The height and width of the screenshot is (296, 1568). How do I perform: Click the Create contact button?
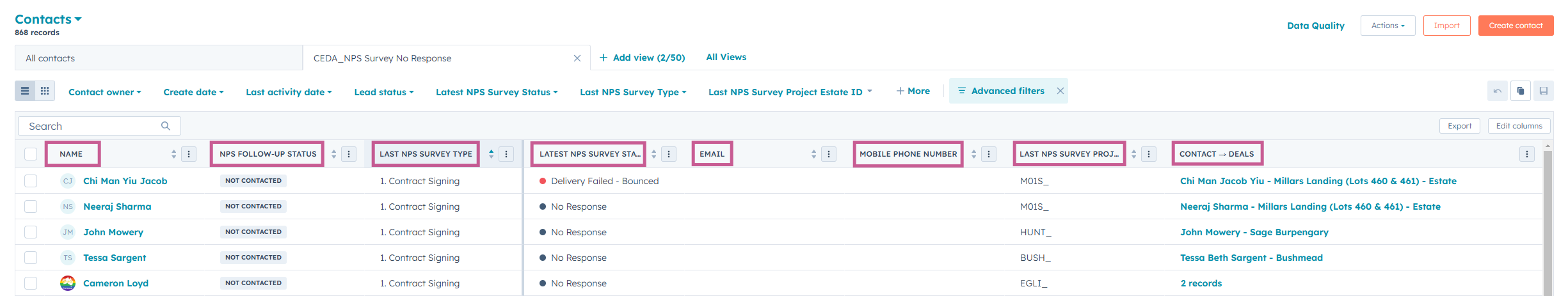(1516, 26)
